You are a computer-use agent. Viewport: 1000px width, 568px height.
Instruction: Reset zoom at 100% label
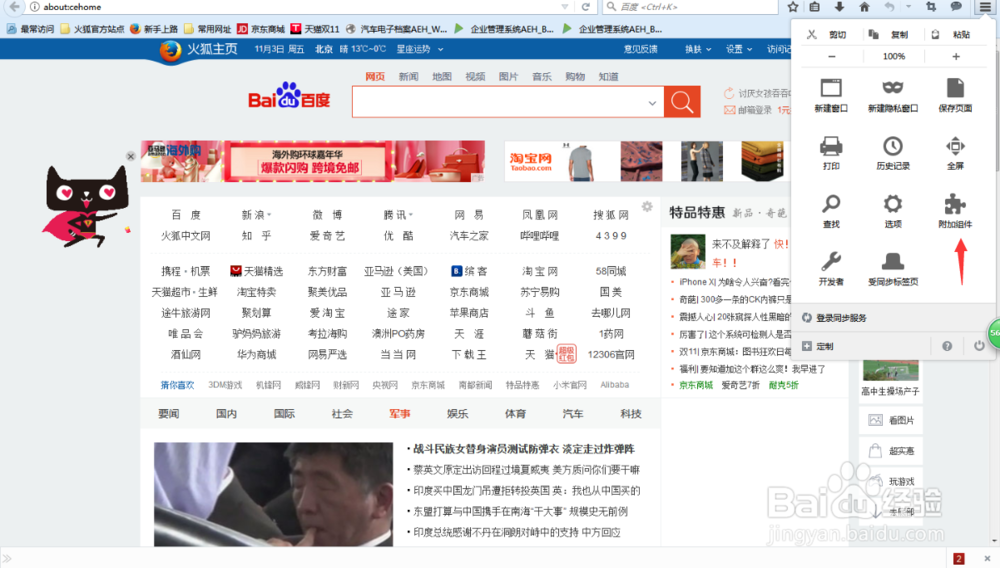click(893, 57)
